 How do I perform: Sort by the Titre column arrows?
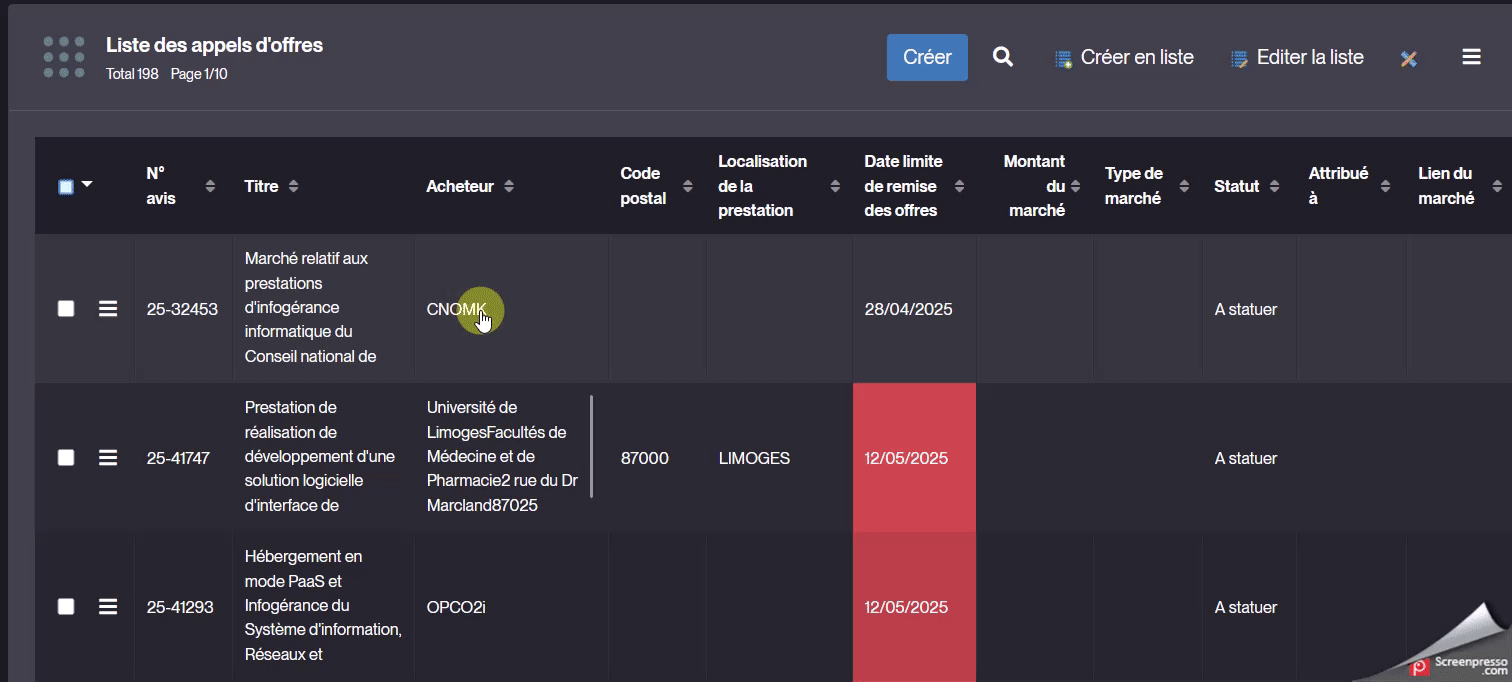(293, 186)
